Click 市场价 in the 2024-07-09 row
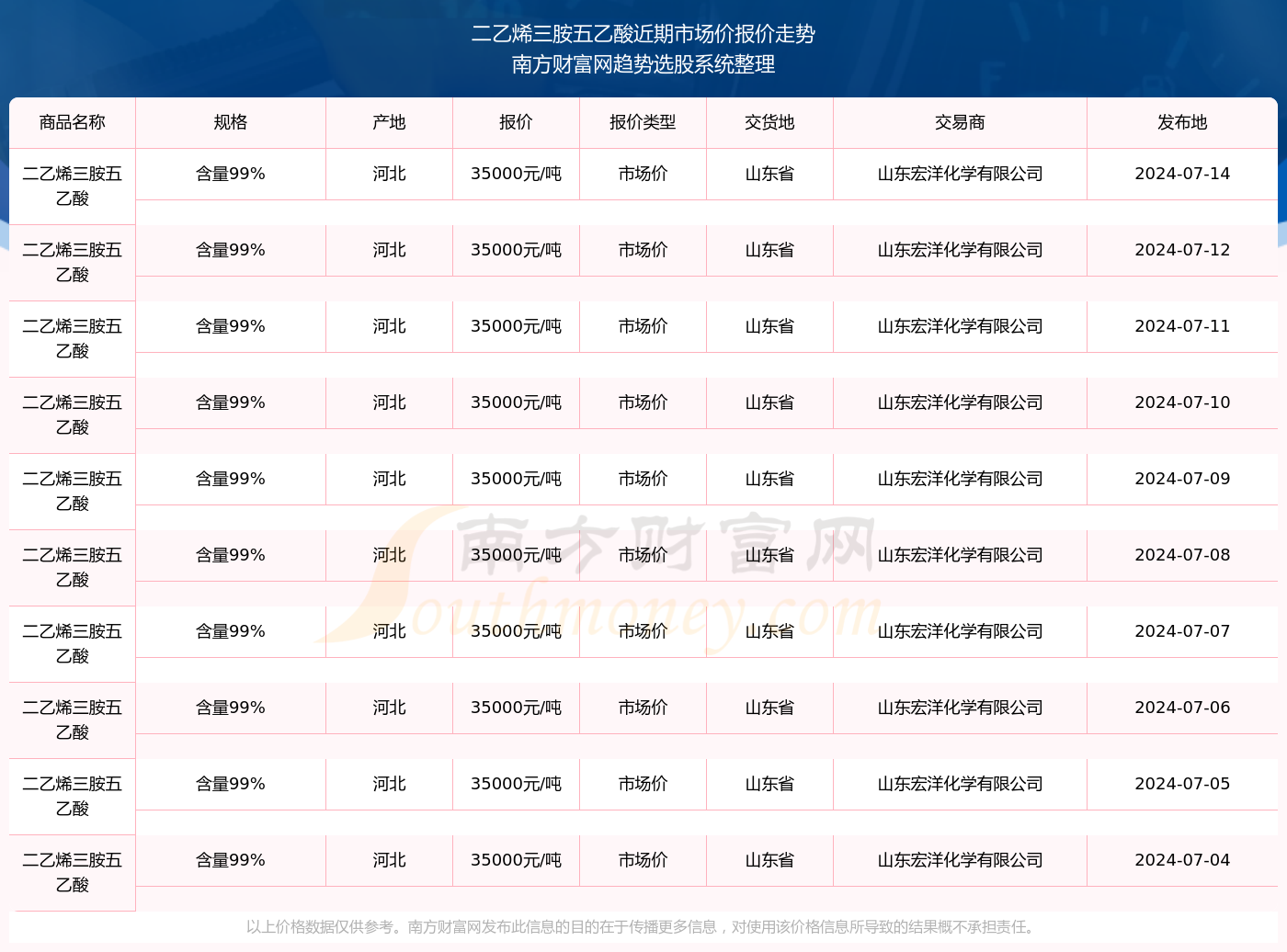The width and height of the screenshot is (1287, 952). [x=643, y=479]
